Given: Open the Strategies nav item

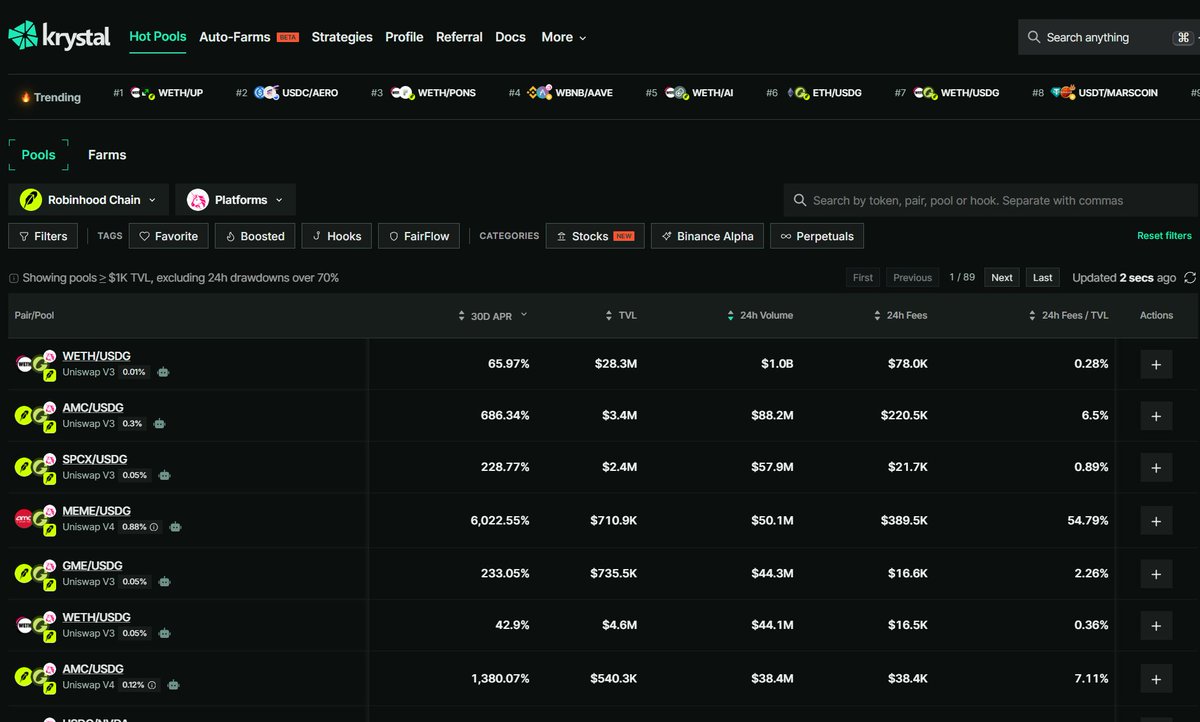Looking at the screenshot, I should [x=342, y=37].
